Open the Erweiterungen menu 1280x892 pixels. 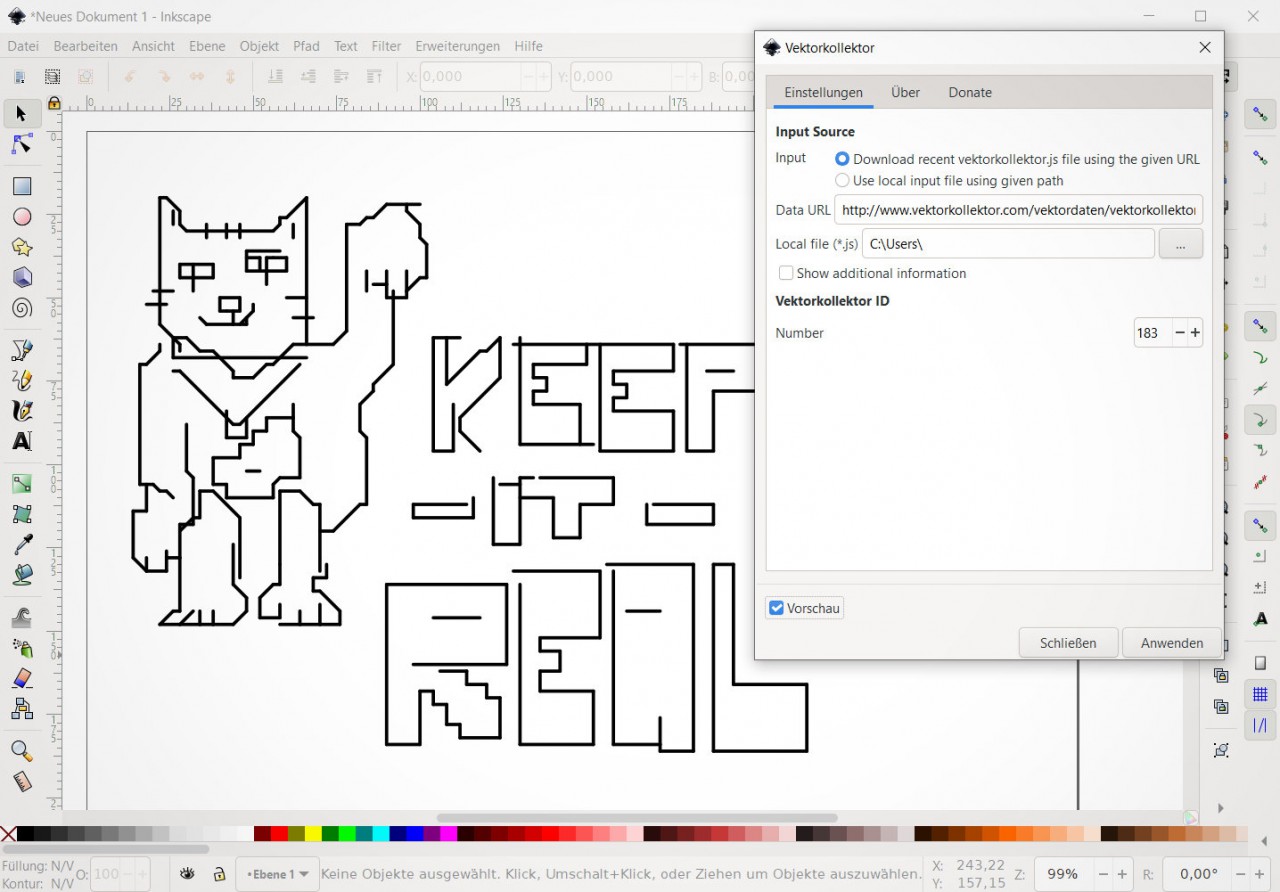pyautogui.click(x=457, y=46)
